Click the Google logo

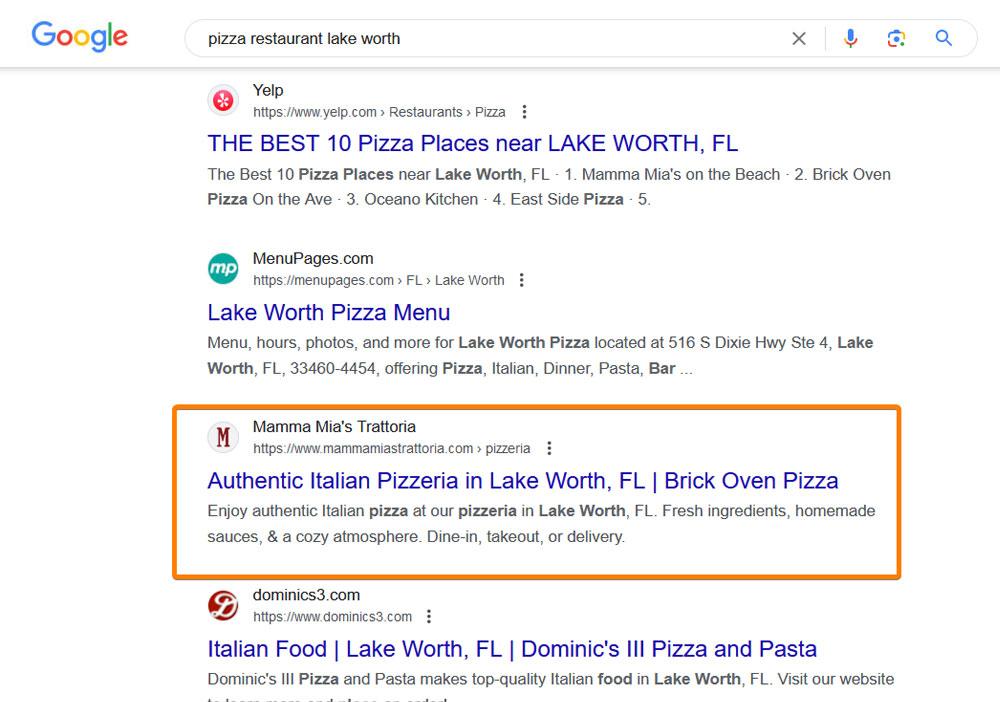80,36
